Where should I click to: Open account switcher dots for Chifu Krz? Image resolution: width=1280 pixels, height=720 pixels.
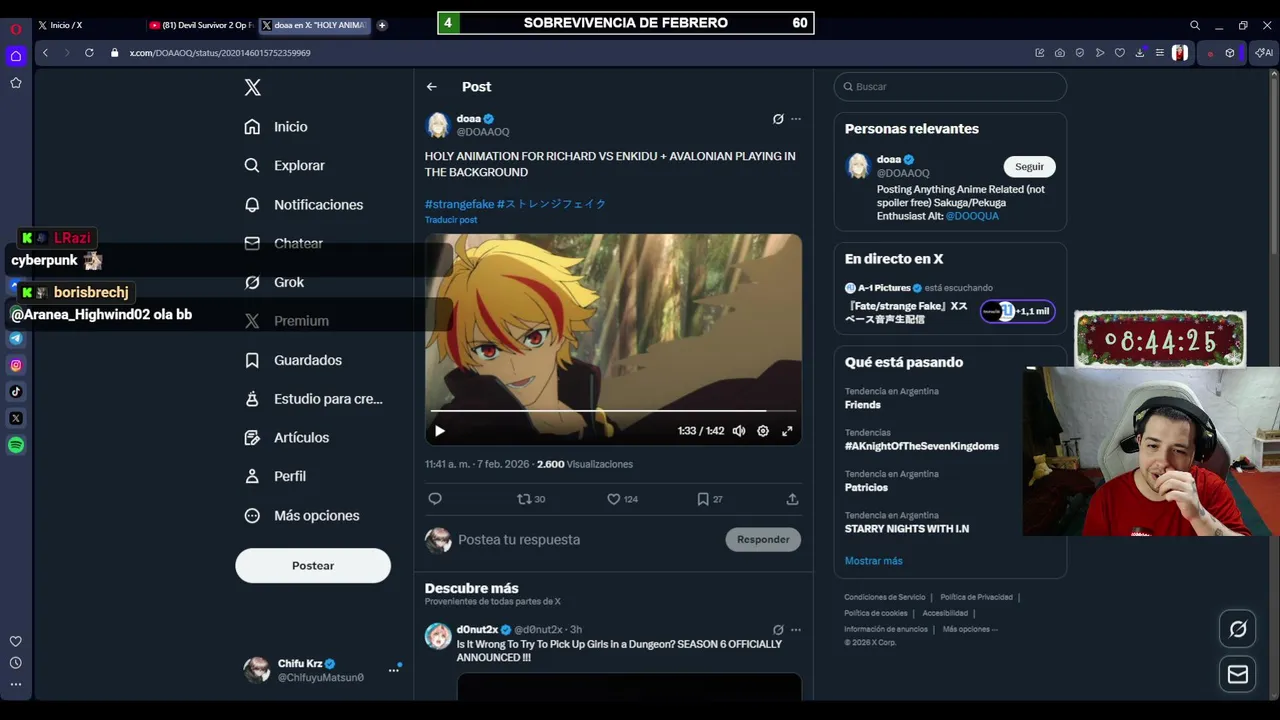[x=394, y=670]
